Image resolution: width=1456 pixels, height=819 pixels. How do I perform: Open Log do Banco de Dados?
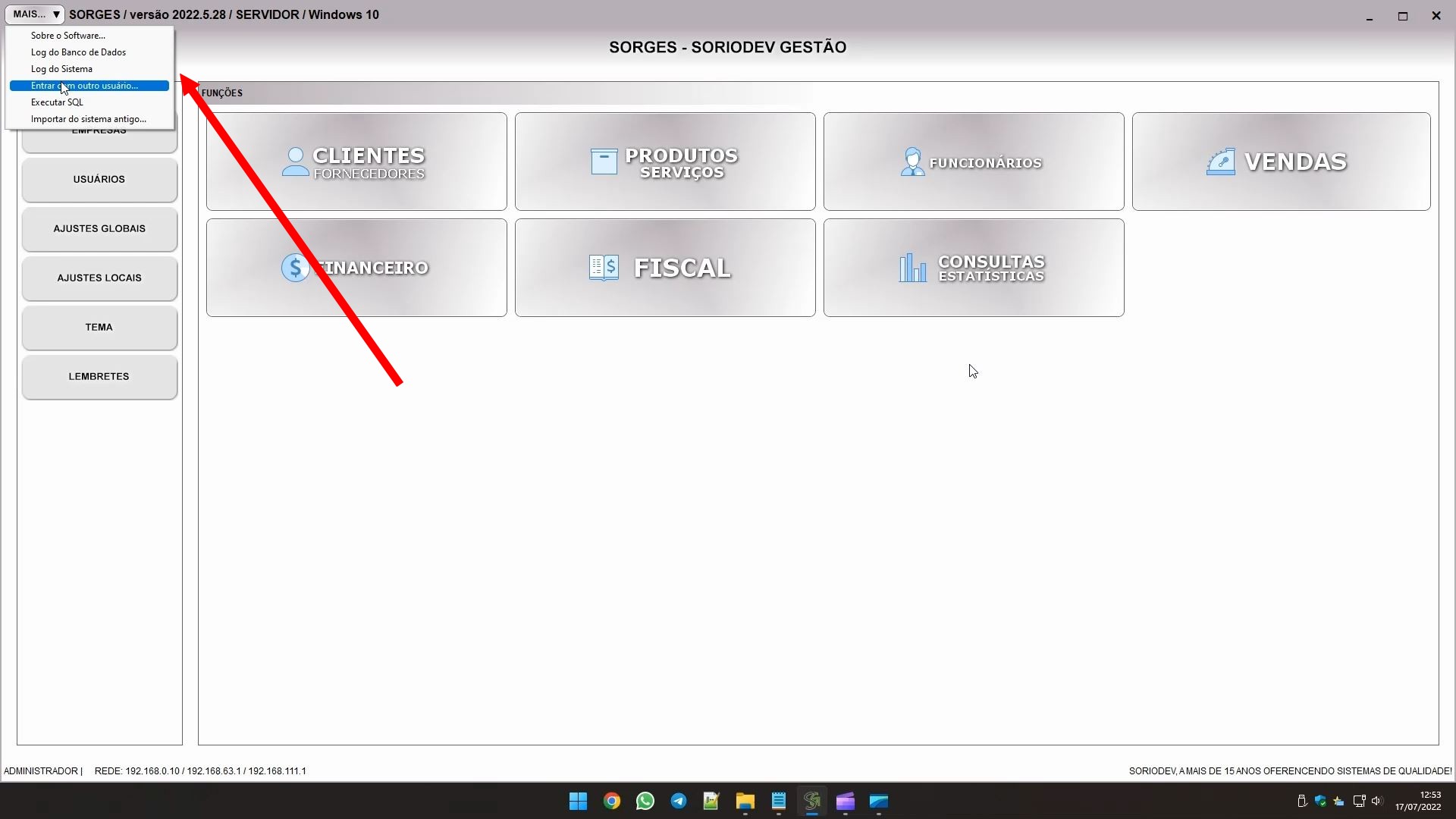pyautogui.click(x=78, y=52)
